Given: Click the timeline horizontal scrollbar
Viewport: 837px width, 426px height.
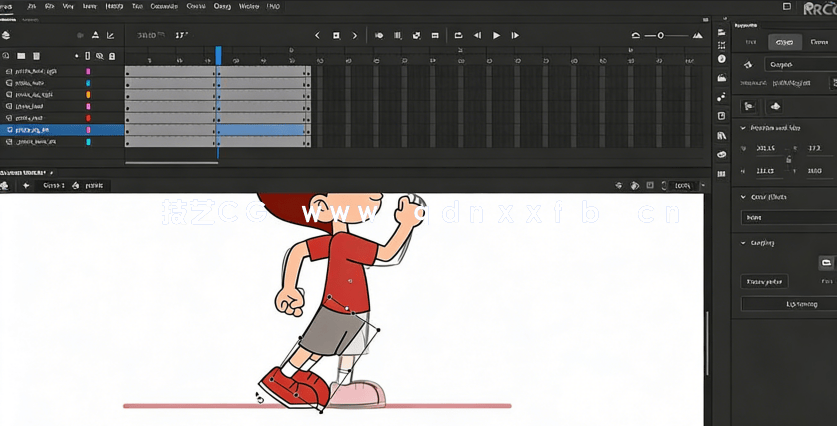Looking at the screenshot, I should click(171, 163).
